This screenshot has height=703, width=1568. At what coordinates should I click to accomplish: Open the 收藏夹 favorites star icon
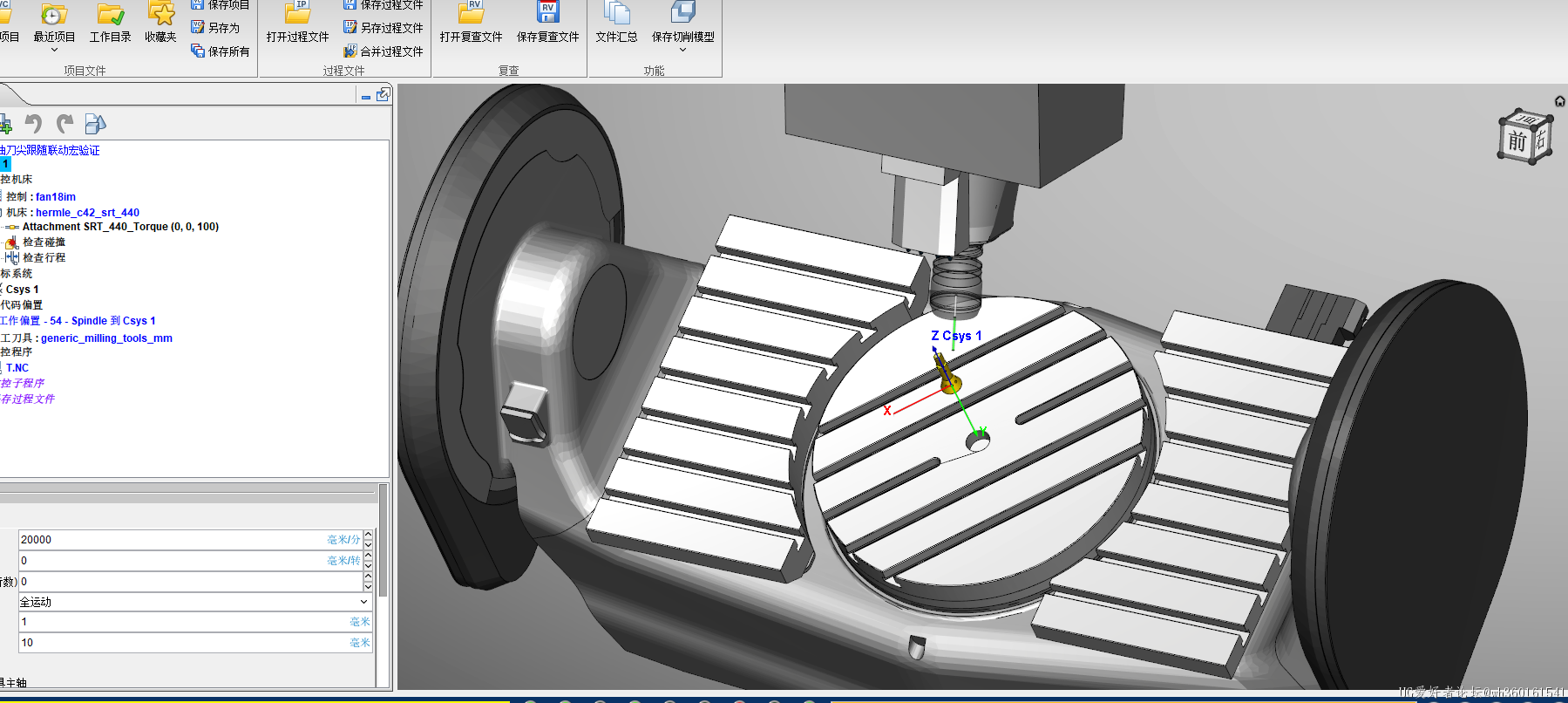coord(161,13)
